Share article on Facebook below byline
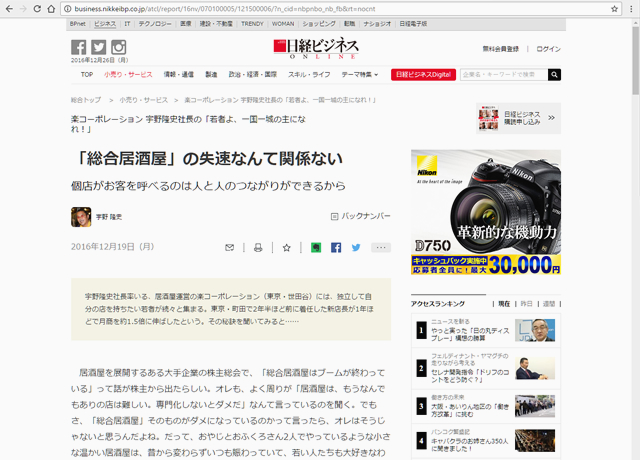Screen dimensions: 640x460 pyautogui.click(x=336, y=247)
